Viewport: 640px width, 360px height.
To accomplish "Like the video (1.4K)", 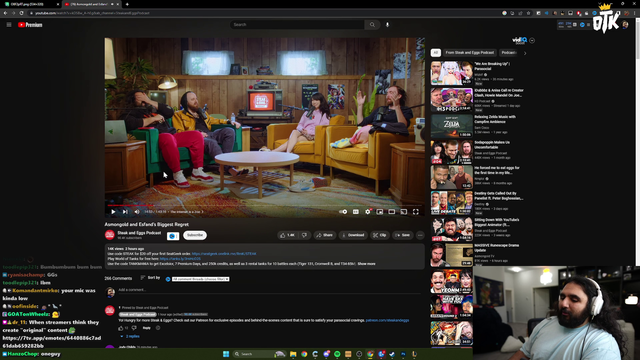I will point(288,235).
